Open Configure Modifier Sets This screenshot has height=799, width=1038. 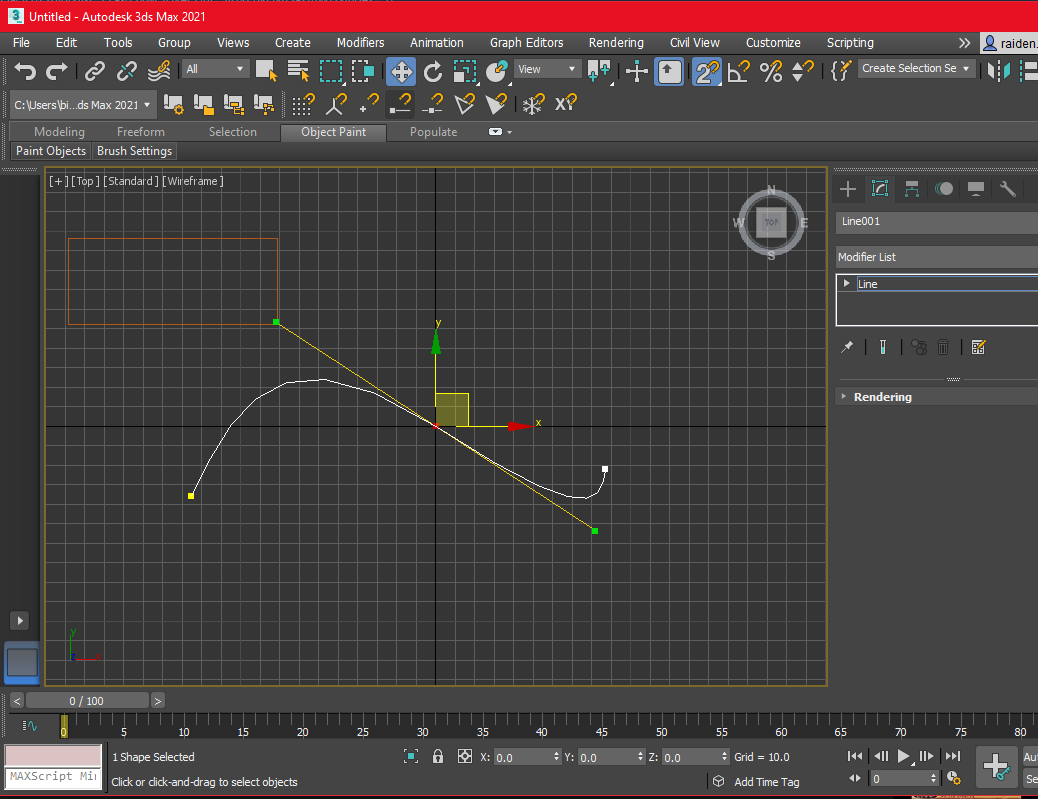pyautogui.click(x=978, y=347)
